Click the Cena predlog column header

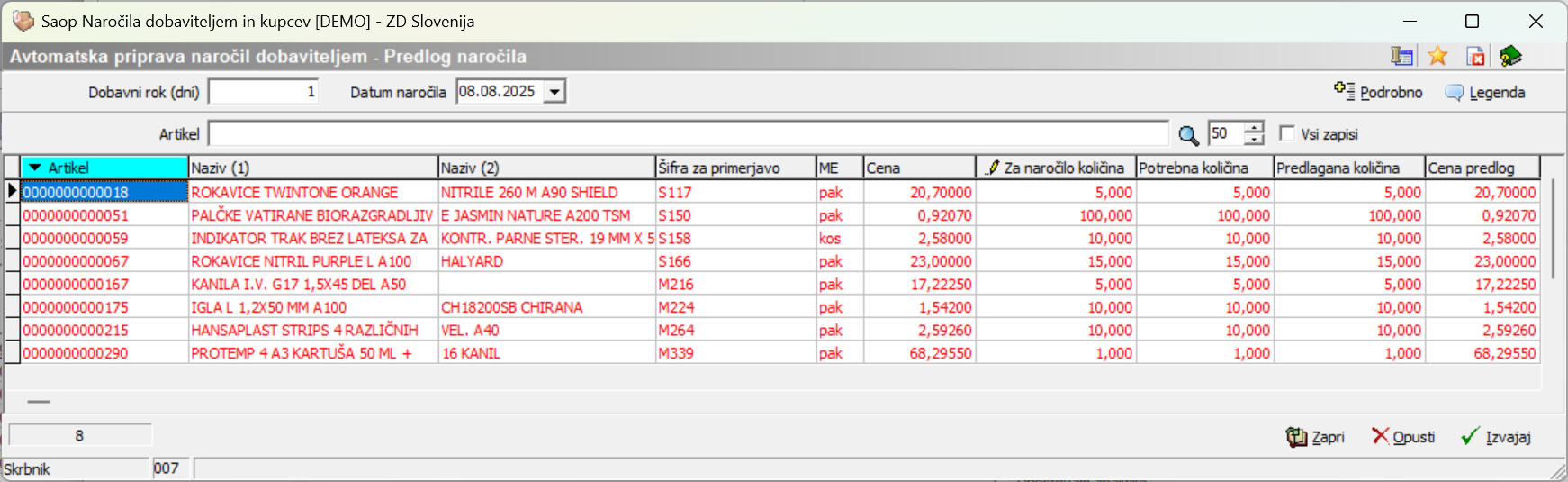tap(1482, 168)
